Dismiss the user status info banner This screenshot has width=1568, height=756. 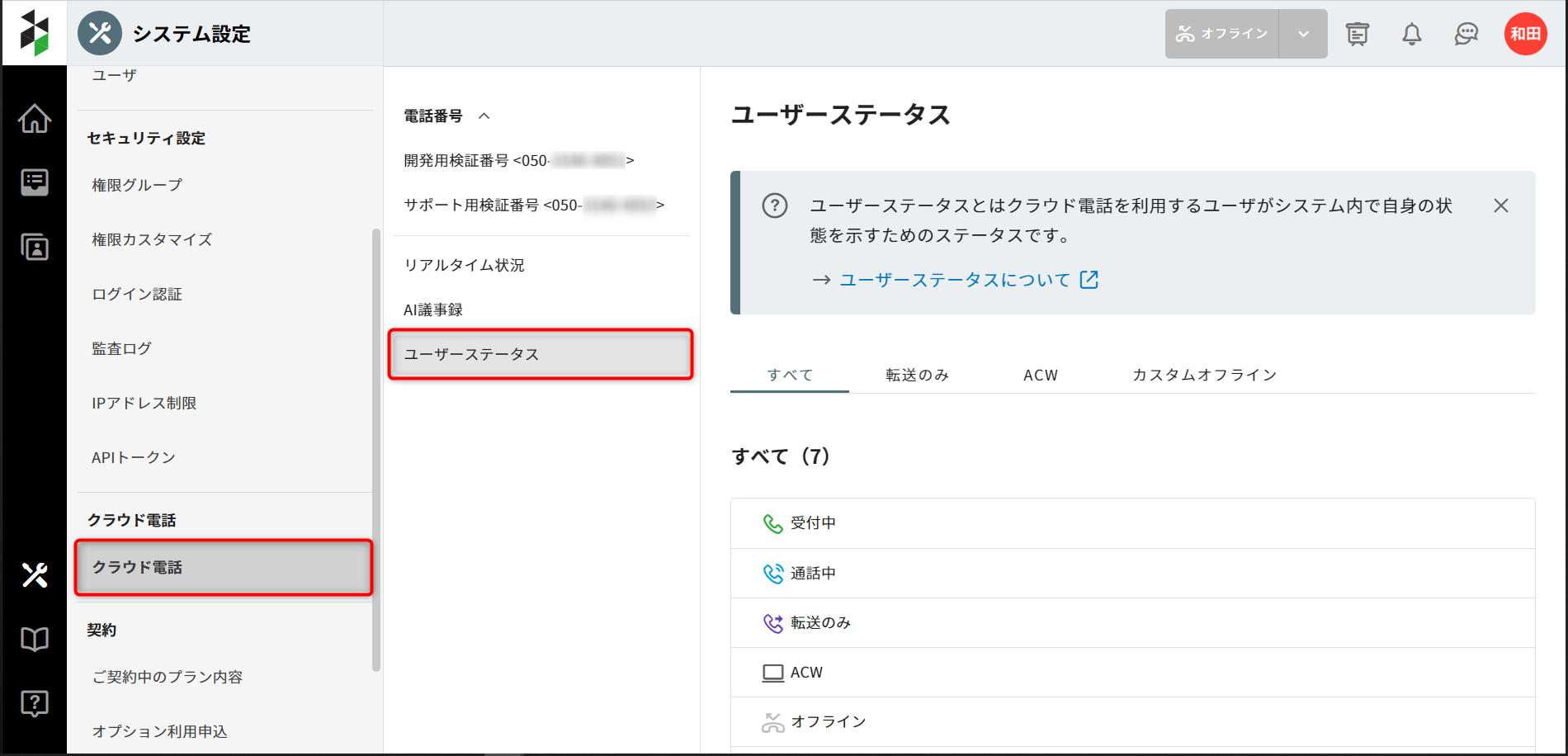point(1500,206)
